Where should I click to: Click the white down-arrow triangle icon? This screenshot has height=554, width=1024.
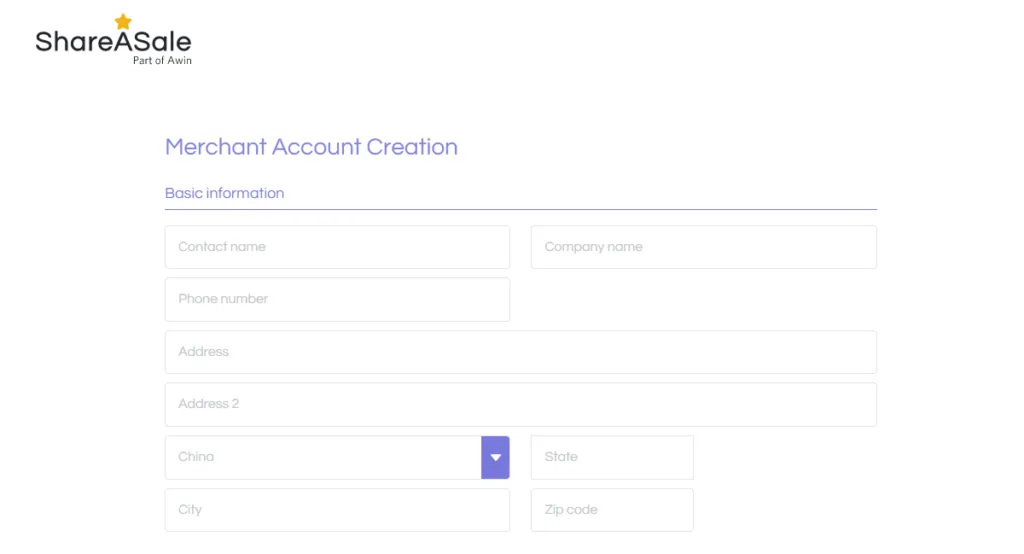[496, 457]
